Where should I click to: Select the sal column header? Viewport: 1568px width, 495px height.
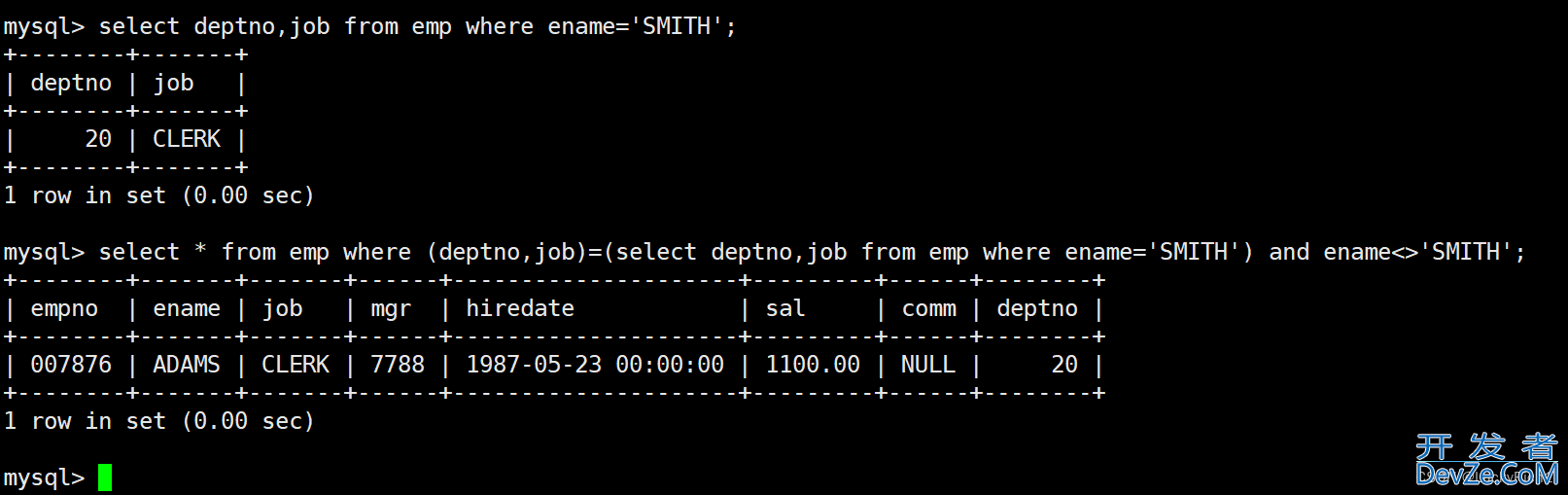coord(785,309)
